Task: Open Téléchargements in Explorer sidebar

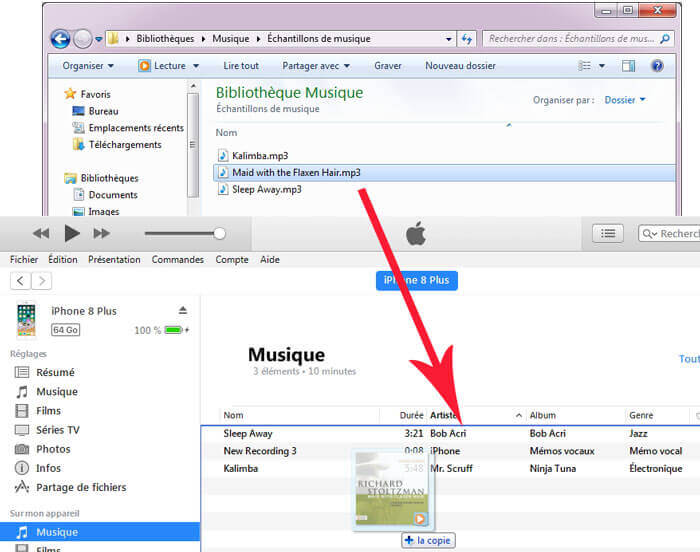Action: (117, 145)
